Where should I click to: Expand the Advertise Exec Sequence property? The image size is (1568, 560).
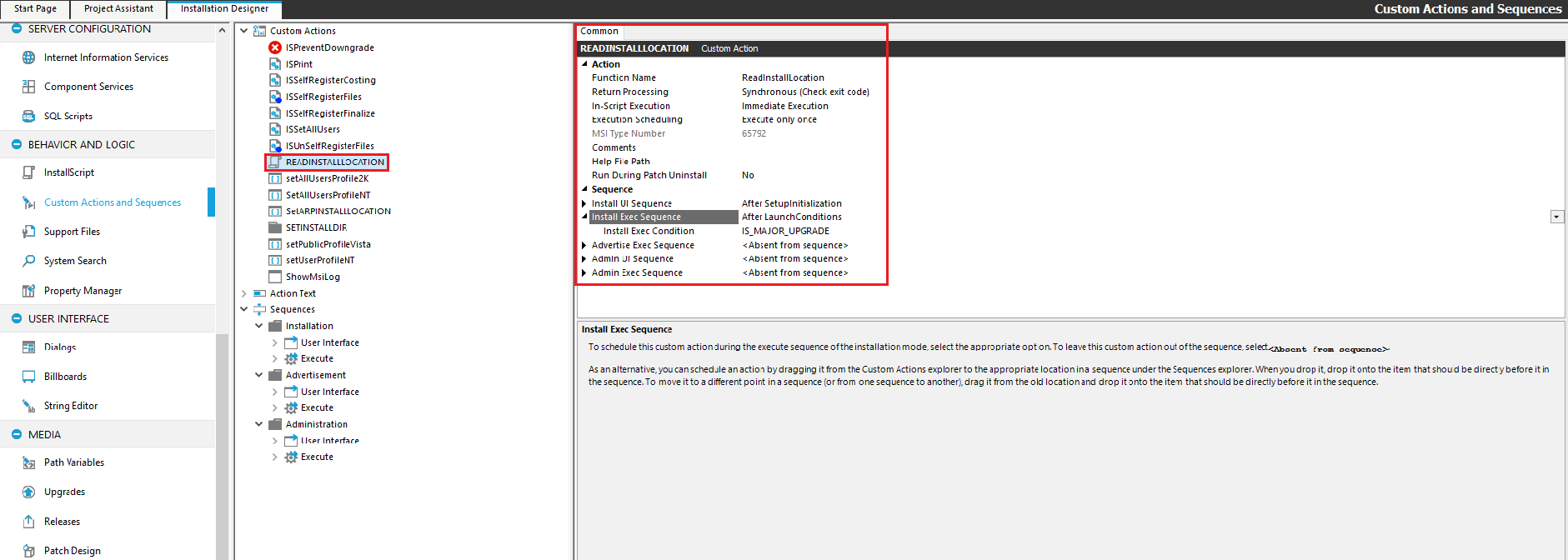pyautogui.click(x=584, y=245)
